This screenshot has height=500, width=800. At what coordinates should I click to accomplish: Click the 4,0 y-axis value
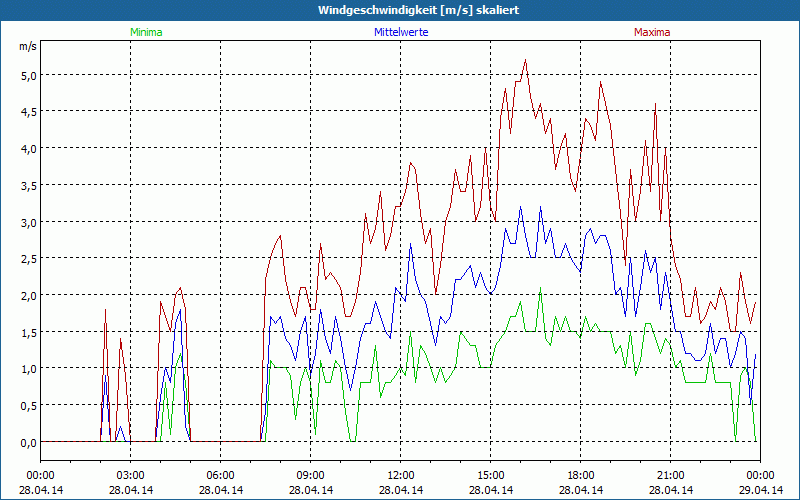coord(29,149)
